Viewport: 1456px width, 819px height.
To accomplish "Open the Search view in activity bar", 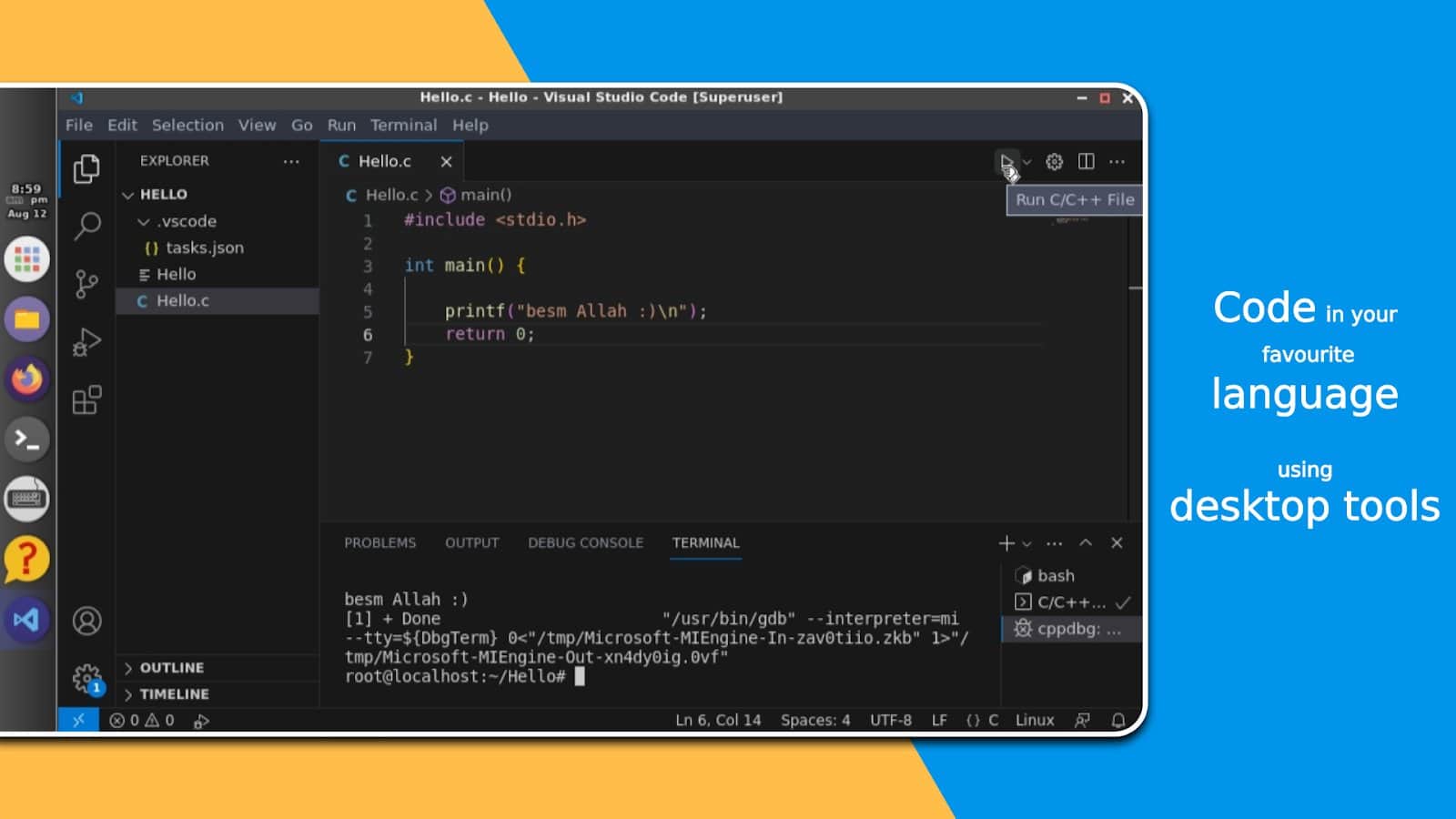I will pos(87,225).
